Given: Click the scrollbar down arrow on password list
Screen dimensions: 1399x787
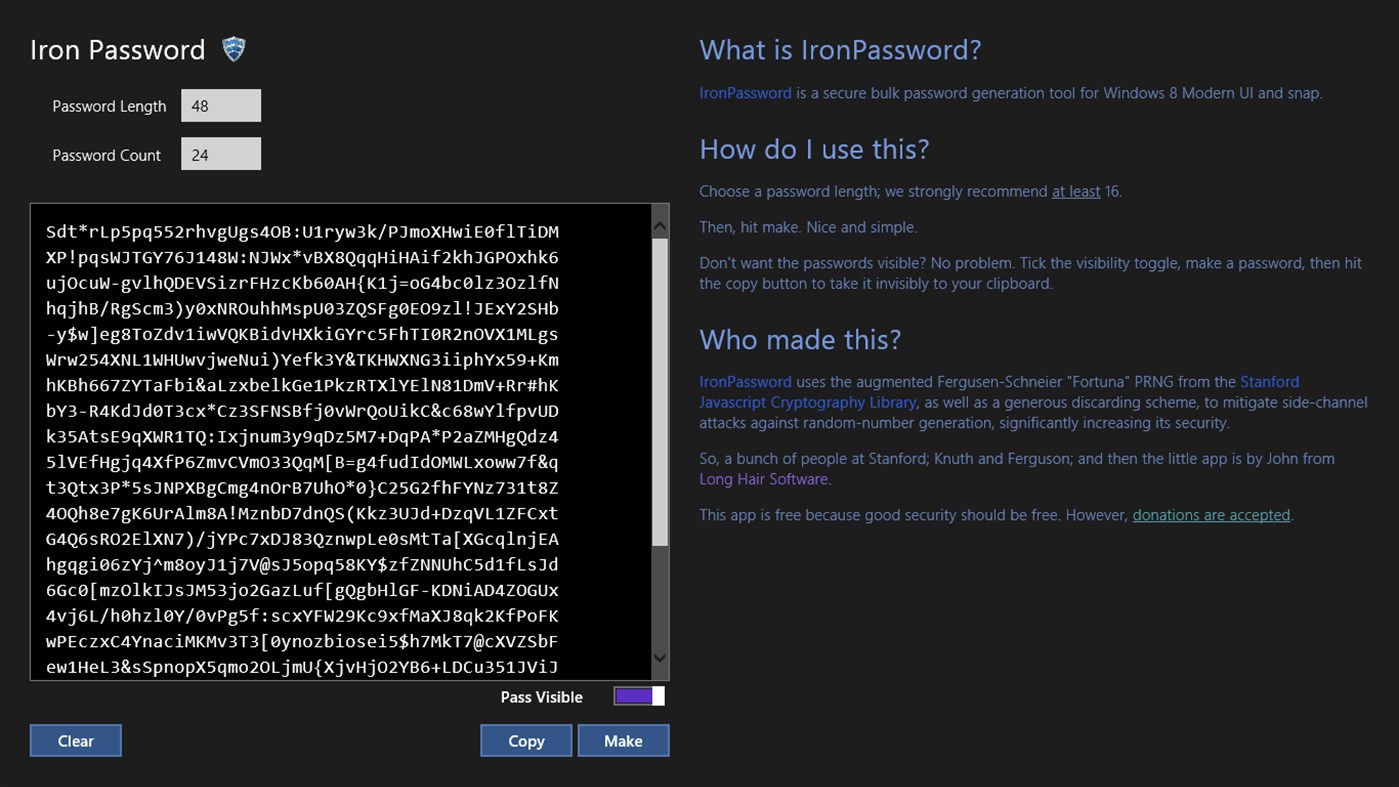Looking at the screenshot, I should point(660,658).
